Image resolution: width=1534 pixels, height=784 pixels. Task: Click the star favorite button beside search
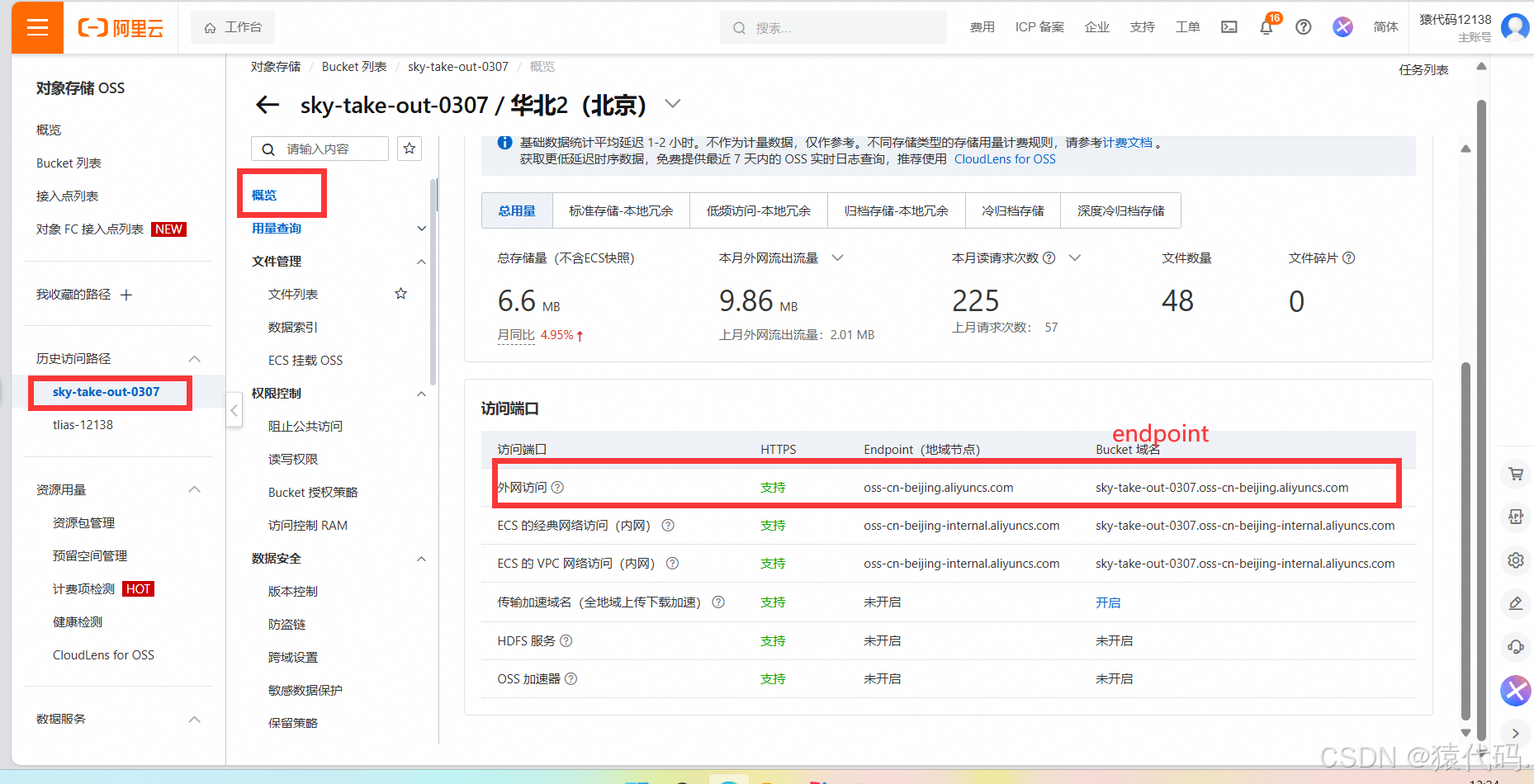point(410,149)
